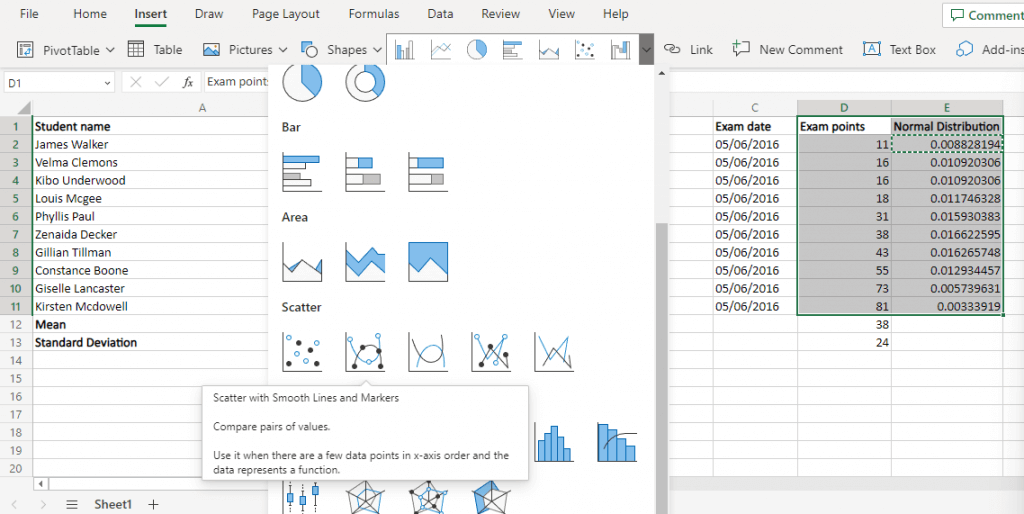Screen dimensions: 1024x514
Task: Add a new sheet with plus button
Action: point(153,505)
